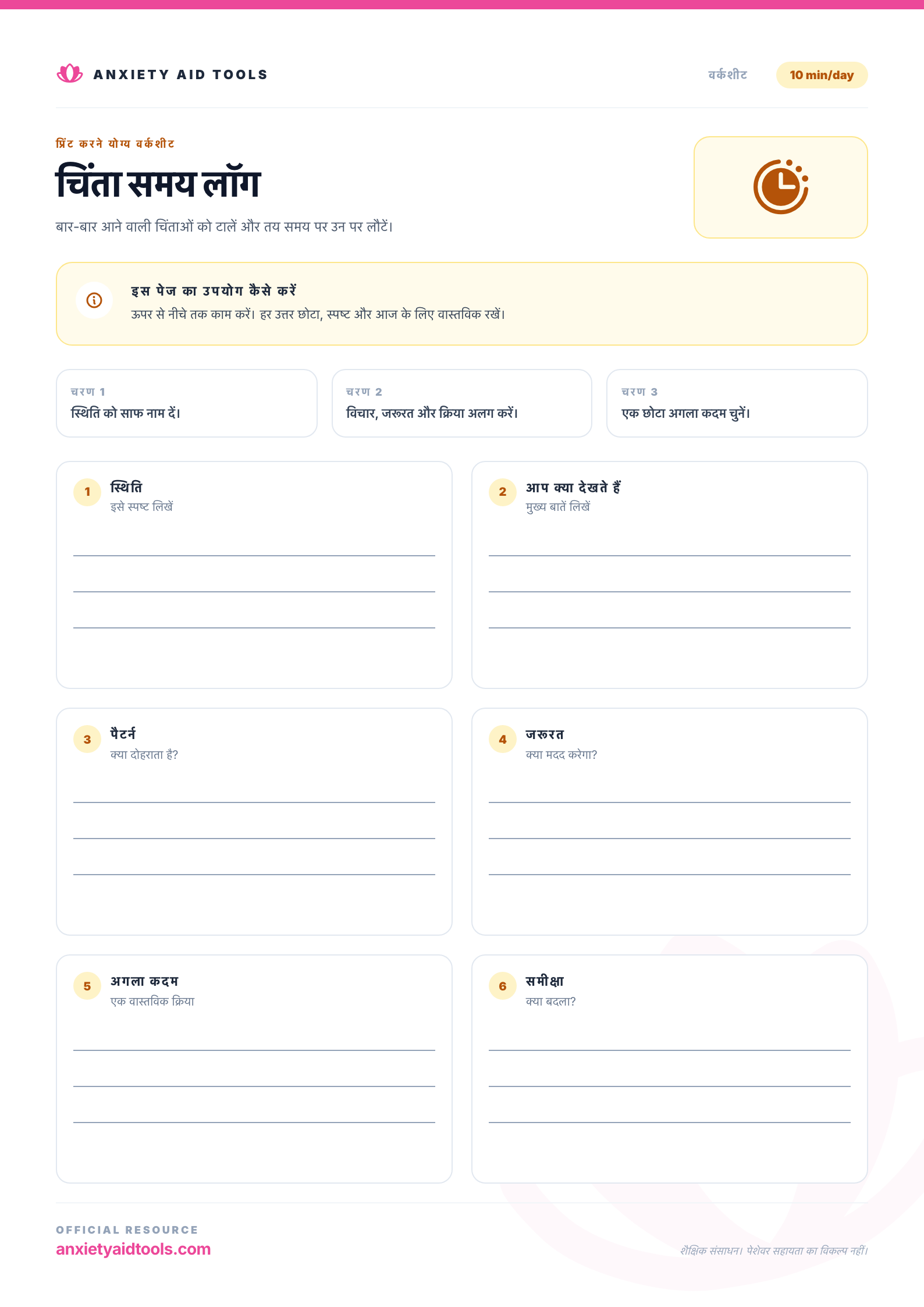The image size is (924, 1307).
Task: Click the चिंता समय लॉग title
Action: click(x=158, y=182)
